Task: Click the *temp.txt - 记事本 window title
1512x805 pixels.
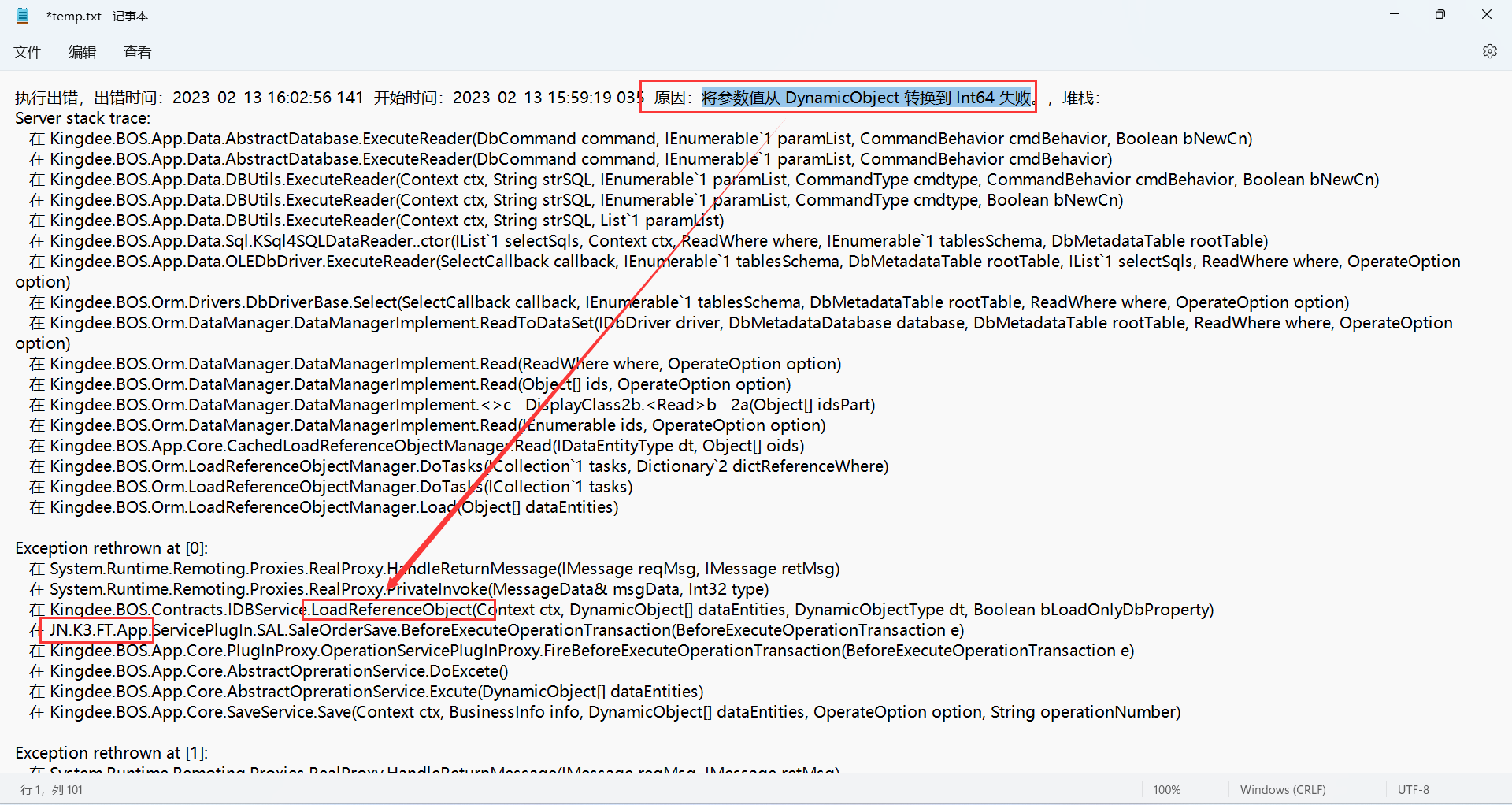Action: click(97, 16)
